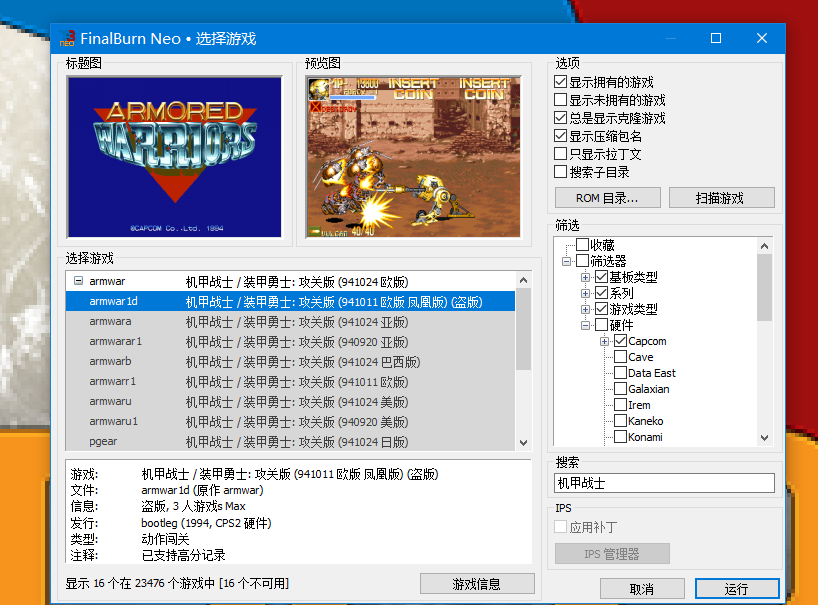Check the Irem hardware checkbox
Viewport: 818px width, 605px height.
620,405
